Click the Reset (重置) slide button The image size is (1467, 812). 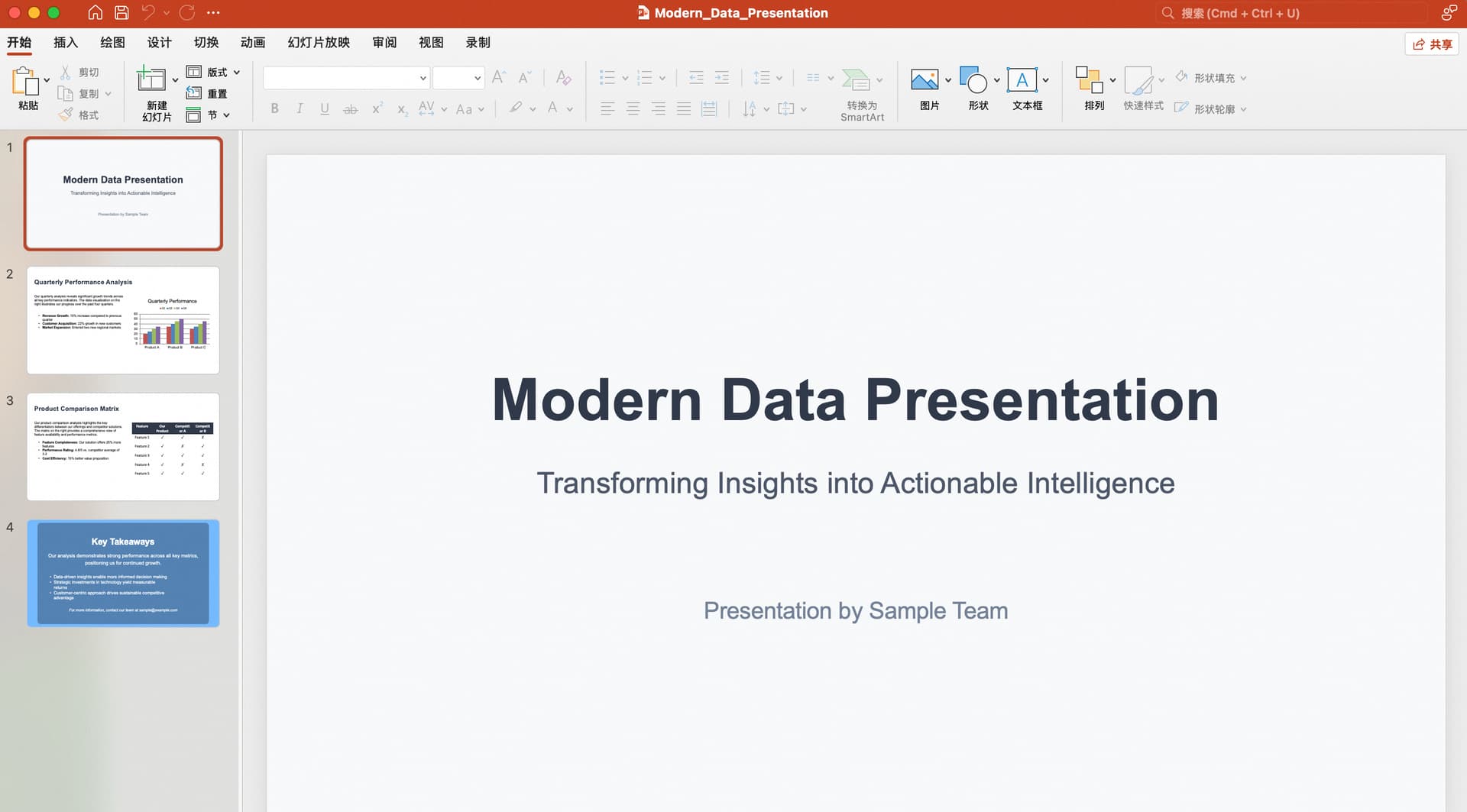tap(208, 94)
